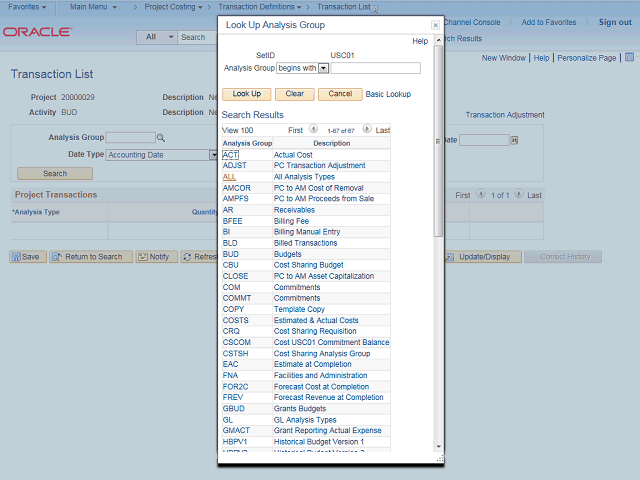Screen dimensions: 640x480
Task: Open the 'begins with' operator dropdown
Action: click(x=323, y=68)
